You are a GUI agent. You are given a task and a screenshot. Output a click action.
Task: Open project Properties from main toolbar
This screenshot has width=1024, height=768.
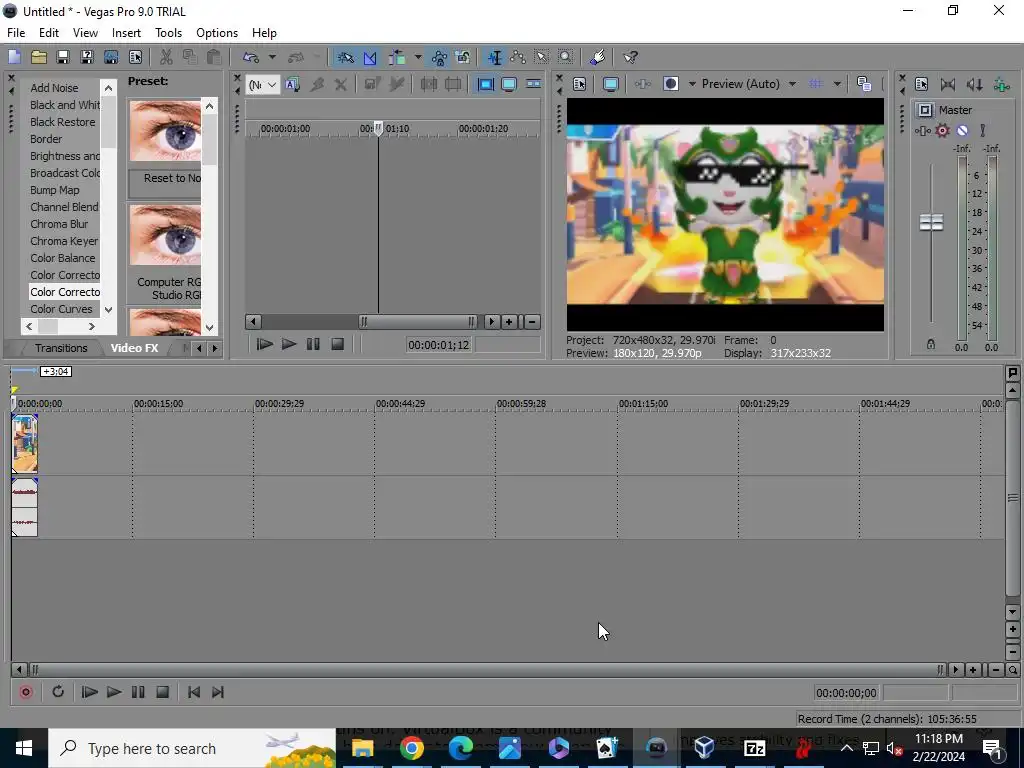coord(135,57)
